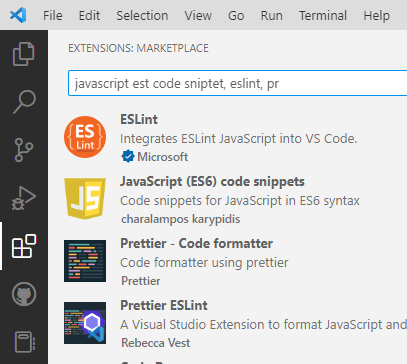Open the Search view magnifier icon
The height and width of the screenshot is (364, 407).
pyautogui.click(x=24, y=102)
